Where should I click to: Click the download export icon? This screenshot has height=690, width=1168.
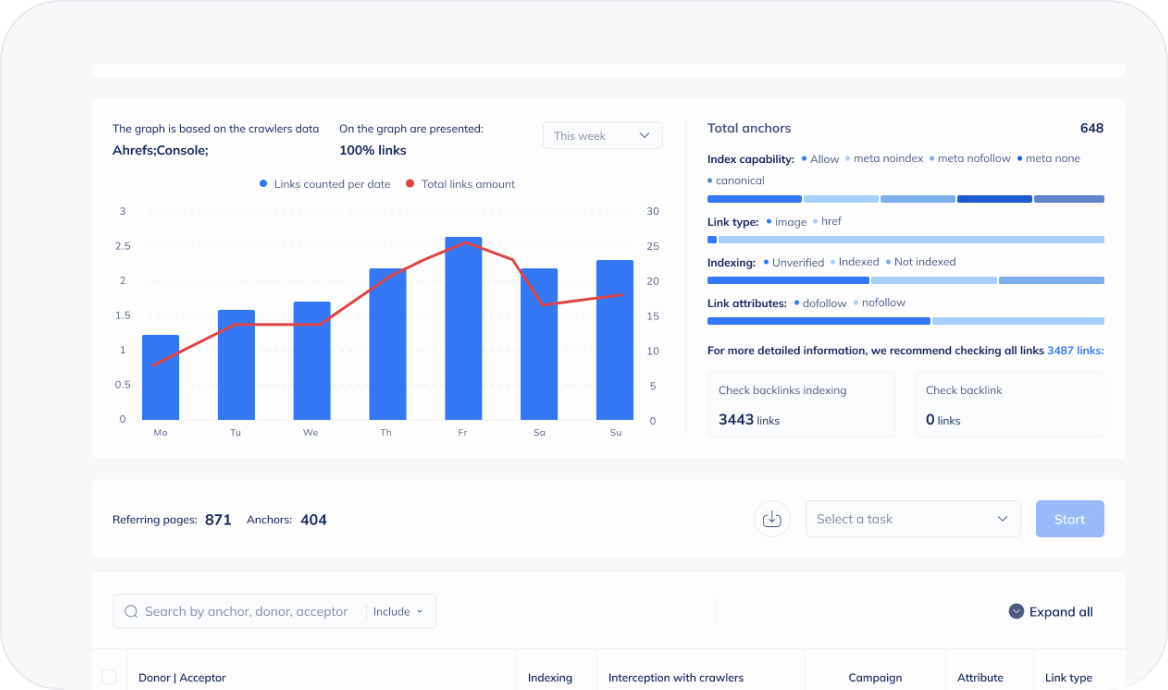click(771, 519)
